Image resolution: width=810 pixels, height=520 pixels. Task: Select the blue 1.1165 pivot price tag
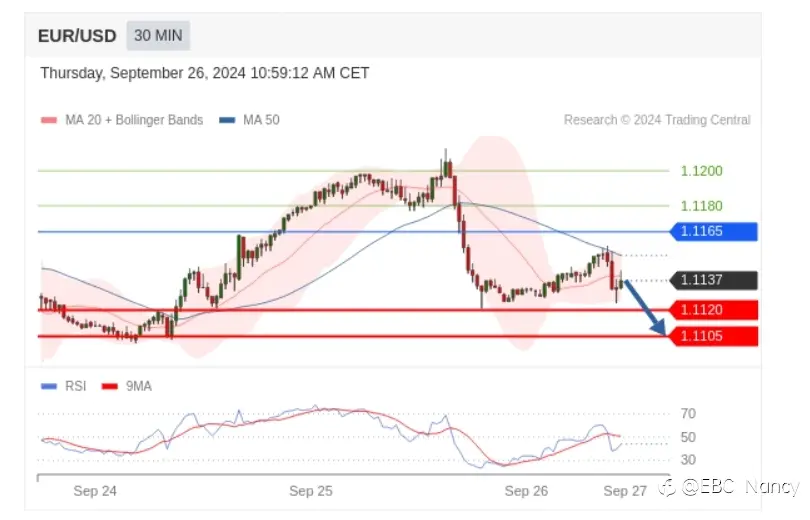(x=713, y=231)
